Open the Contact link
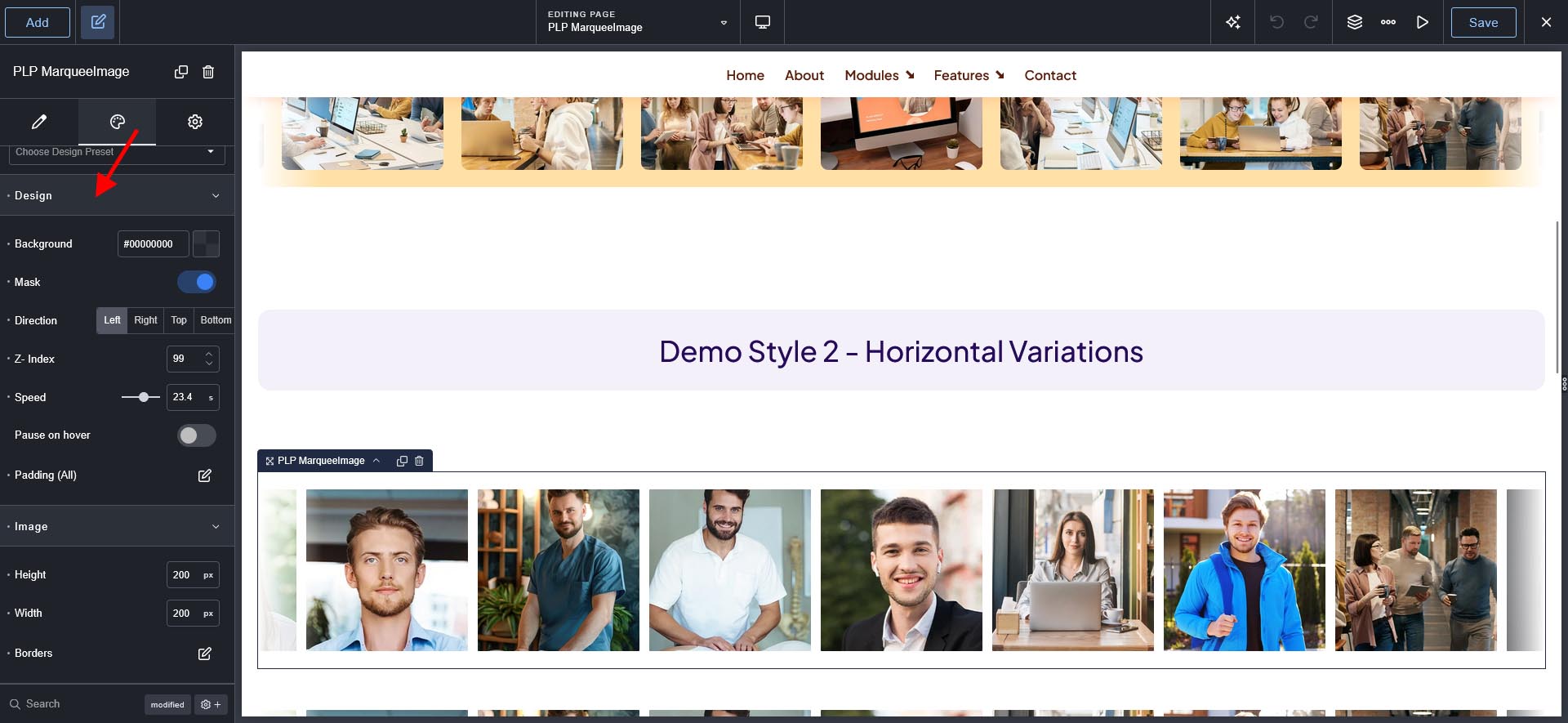The width and height of the screenshot is (1568, 723). [1050, 75]
